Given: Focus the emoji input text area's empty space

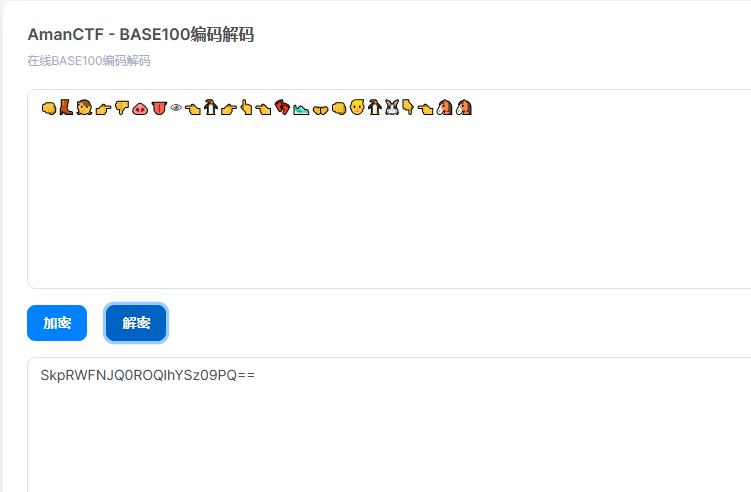Looking at the screenshot, I should coord(389,201).
